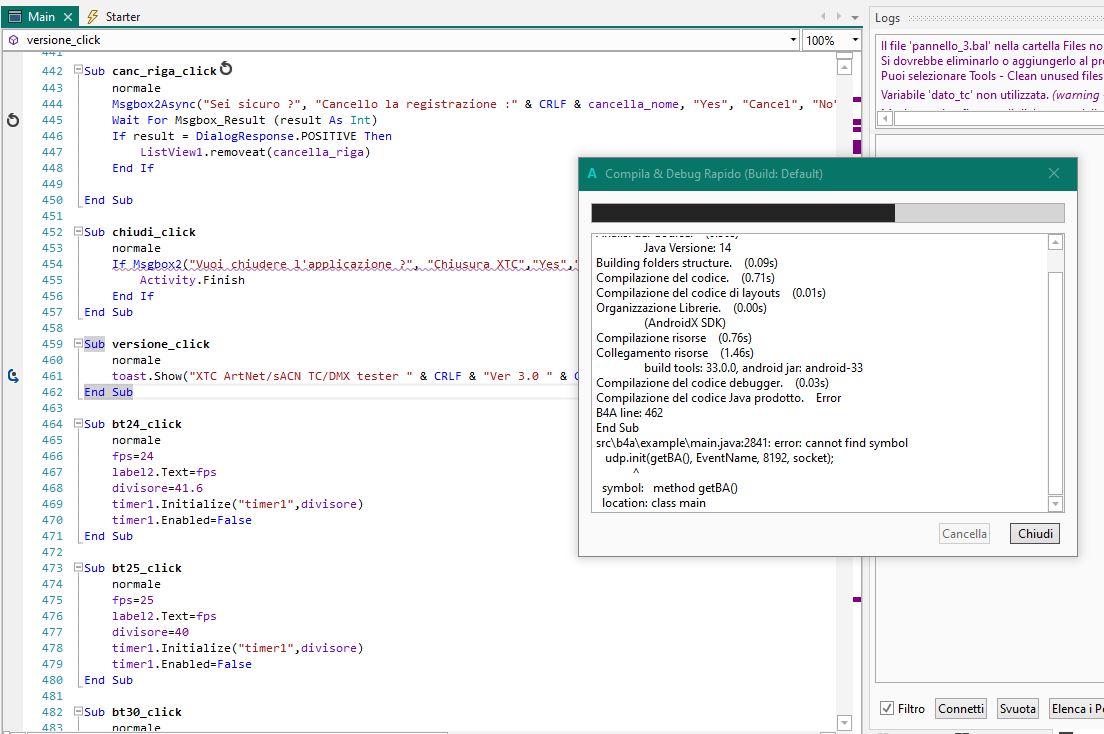Collapse Sub chiudi_click

click(78, 231)
